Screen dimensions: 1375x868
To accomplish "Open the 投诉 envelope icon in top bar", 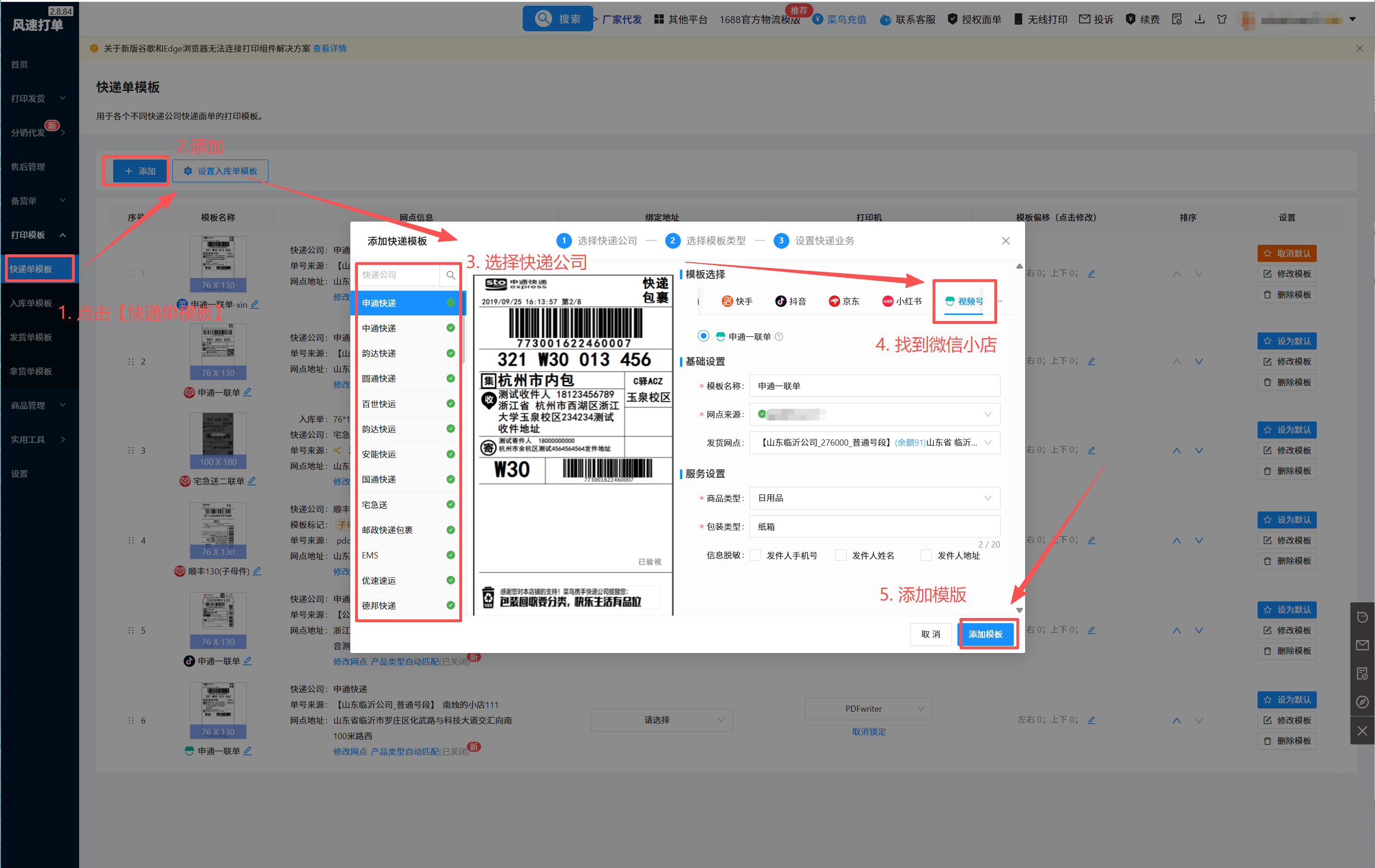I will (1084, 19).
